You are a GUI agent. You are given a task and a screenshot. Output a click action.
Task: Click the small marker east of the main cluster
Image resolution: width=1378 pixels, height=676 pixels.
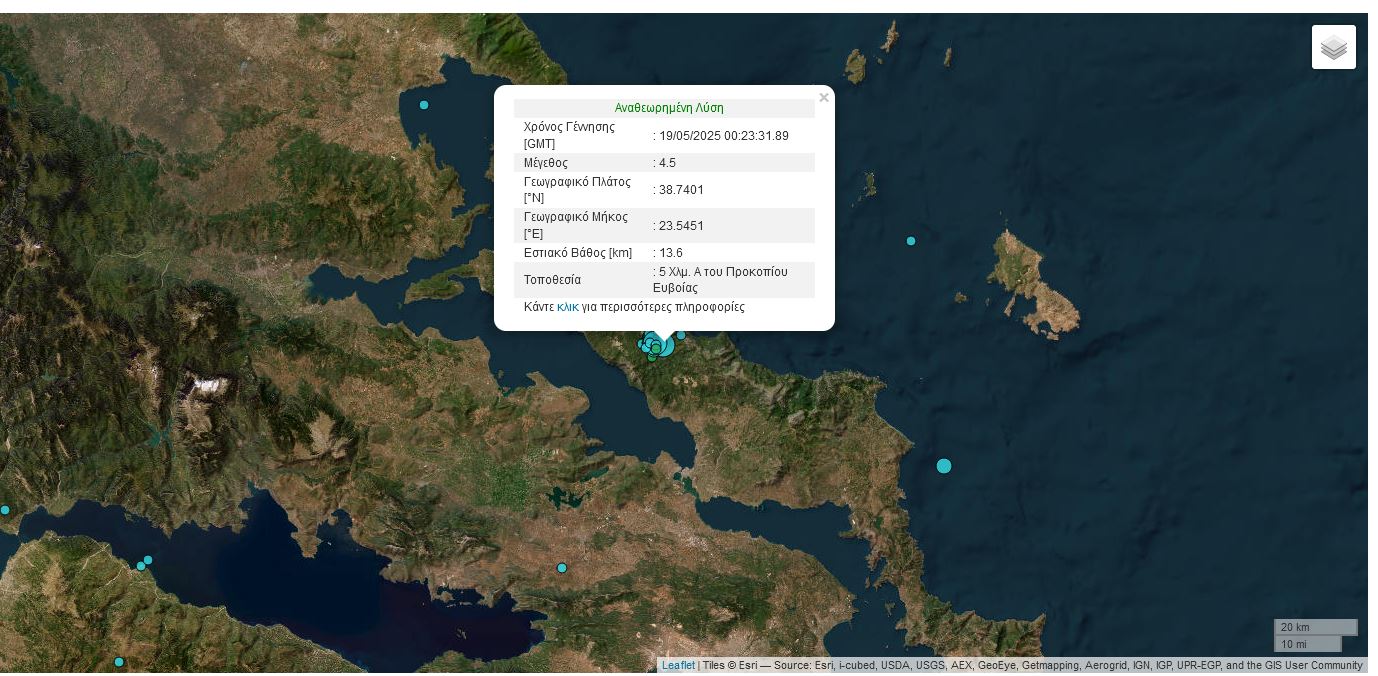(x=680, y=334)
